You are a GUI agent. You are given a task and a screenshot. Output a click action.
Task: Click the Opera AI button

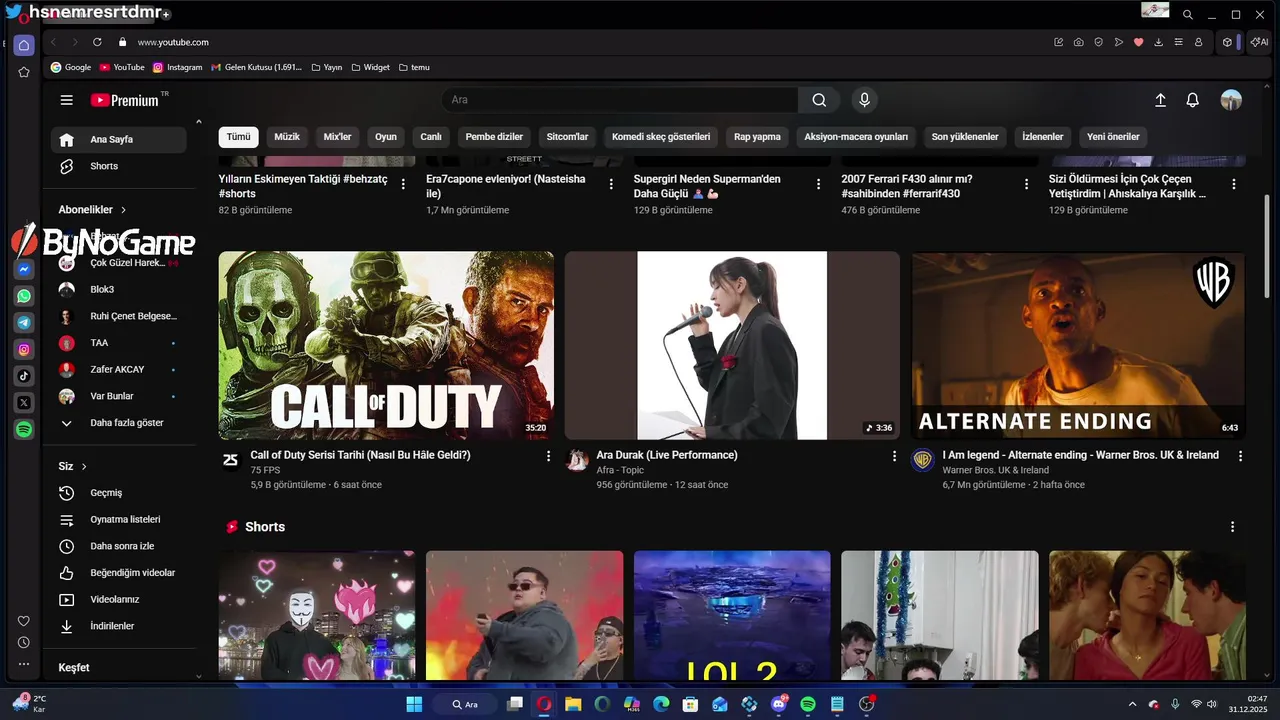[x=1259, y=42]
